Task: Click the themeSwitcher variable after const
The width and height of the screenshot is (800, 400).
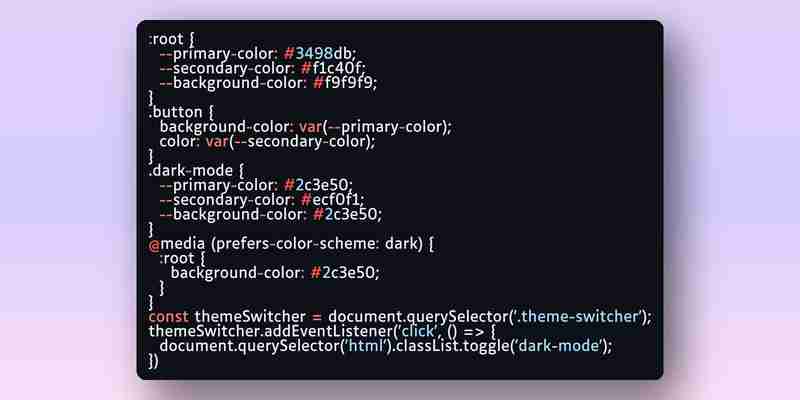Action: click(250, 317)
